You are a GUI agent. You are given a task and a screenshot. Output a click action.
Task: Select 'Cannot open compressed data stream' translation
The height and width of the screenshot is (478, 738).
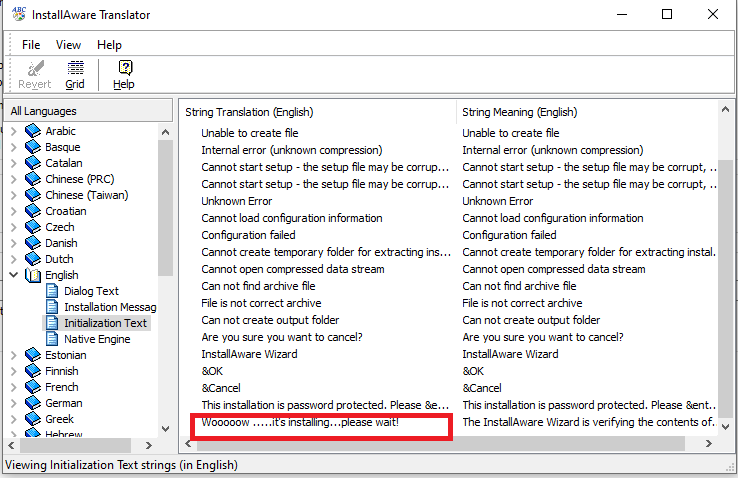(x=293, y=269)
